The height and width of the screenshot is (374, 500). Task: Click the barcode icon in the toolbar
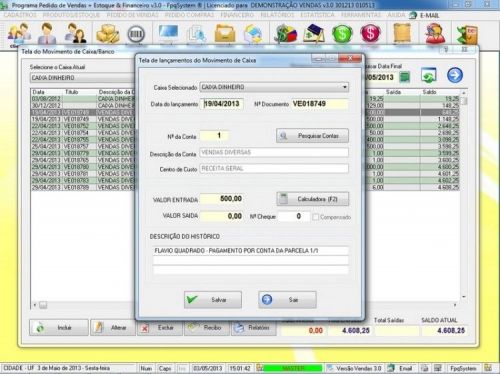click(136, 34)
